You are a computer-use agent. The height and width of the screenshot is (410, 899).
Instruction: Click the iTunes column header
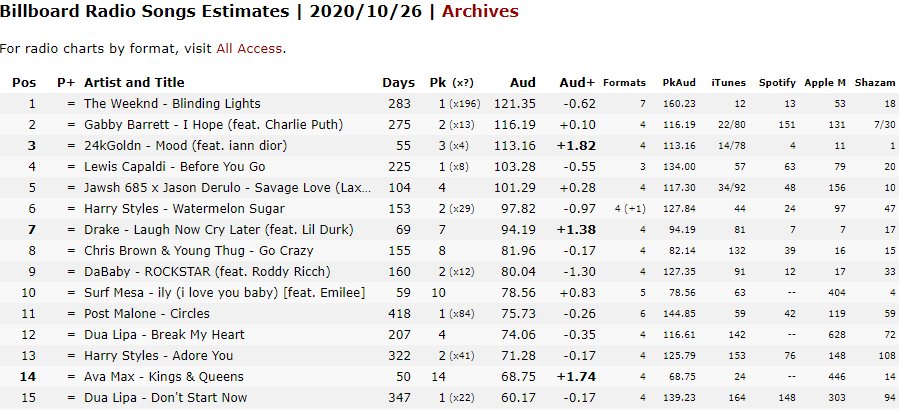tap(729, 83)
